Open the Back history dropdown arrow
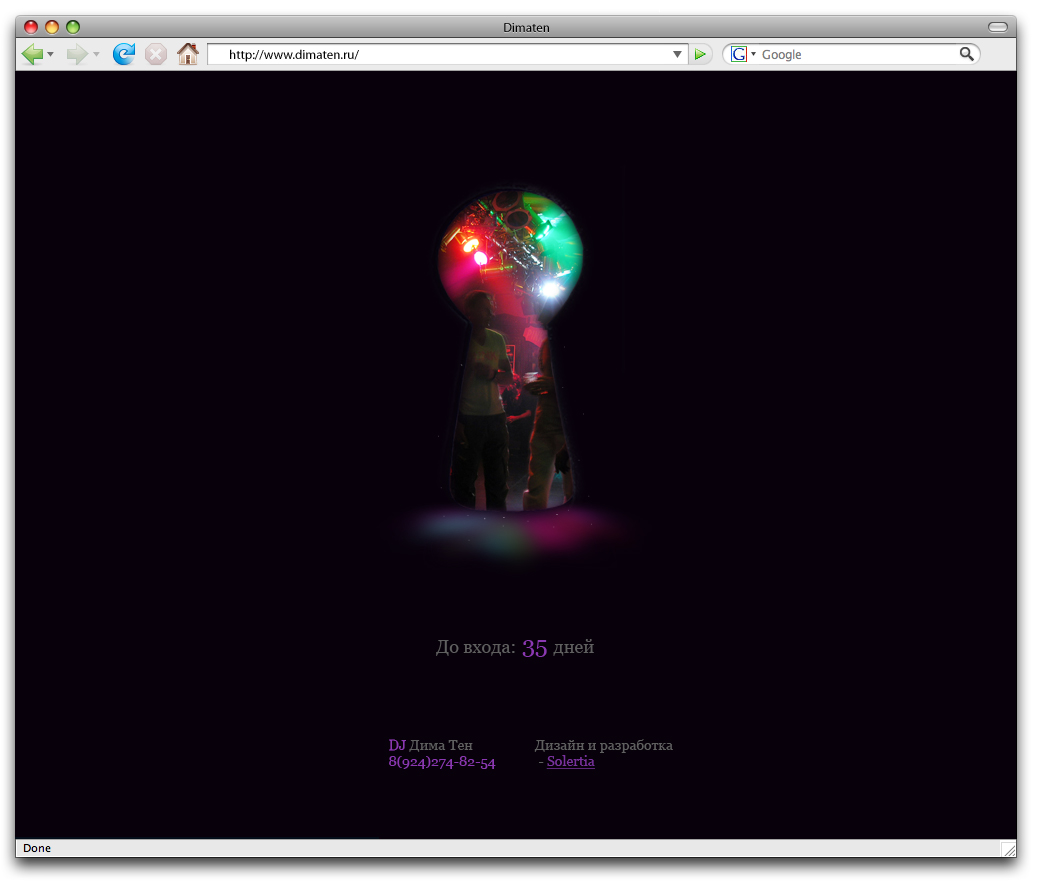 coord(50,54)
